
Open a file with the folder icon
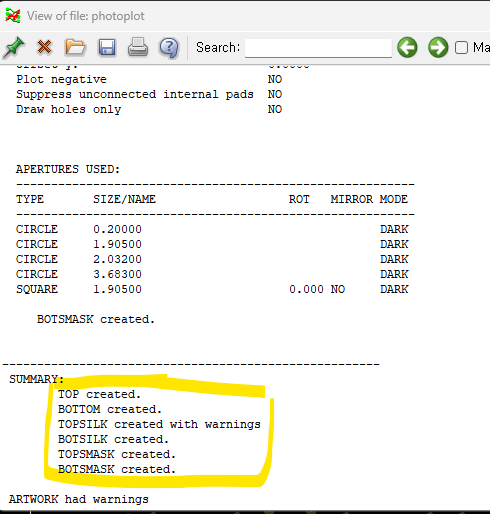75,47
